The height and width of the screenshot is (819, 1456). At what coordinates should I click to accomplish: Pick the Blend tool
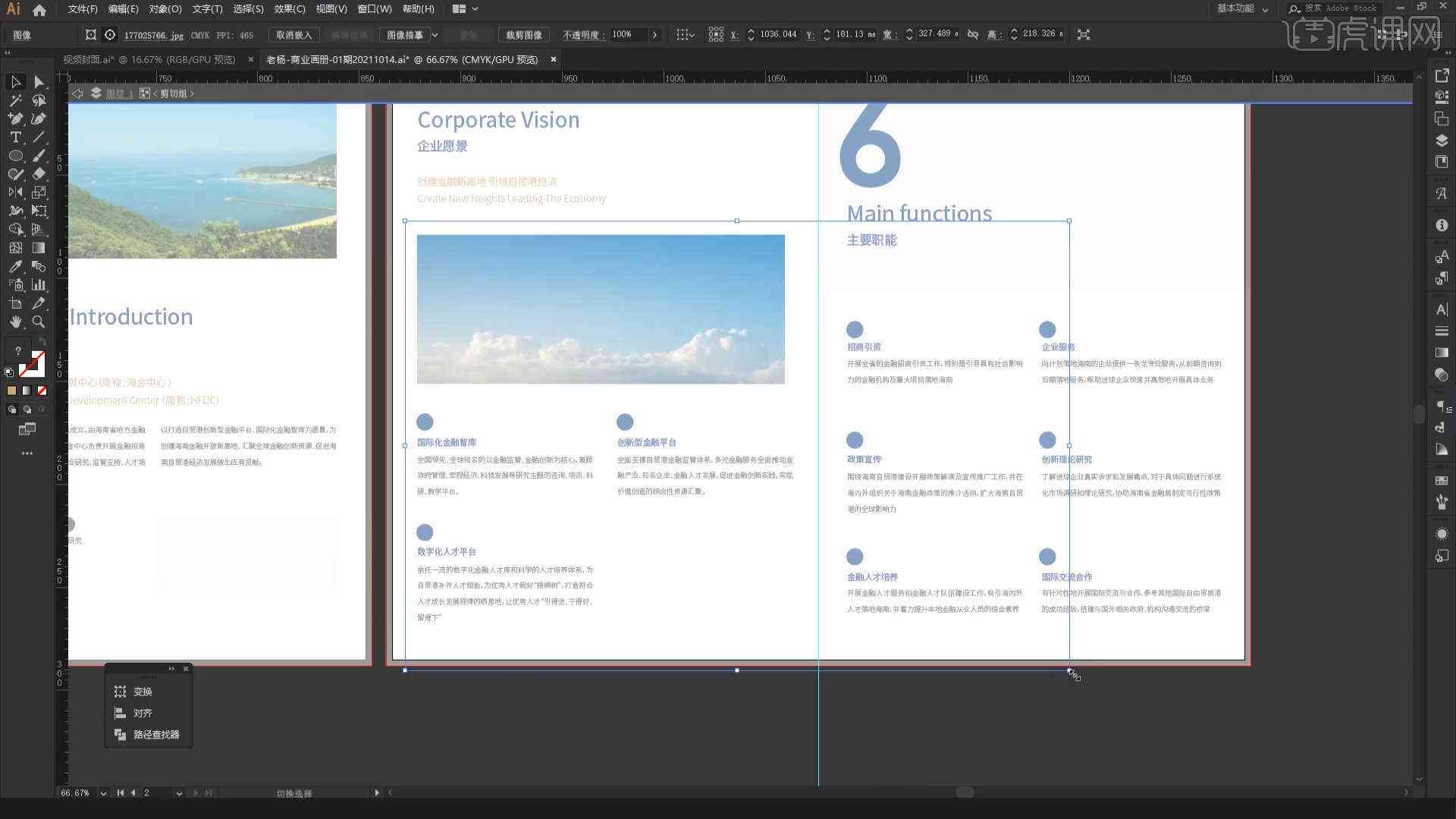[39, 266]
